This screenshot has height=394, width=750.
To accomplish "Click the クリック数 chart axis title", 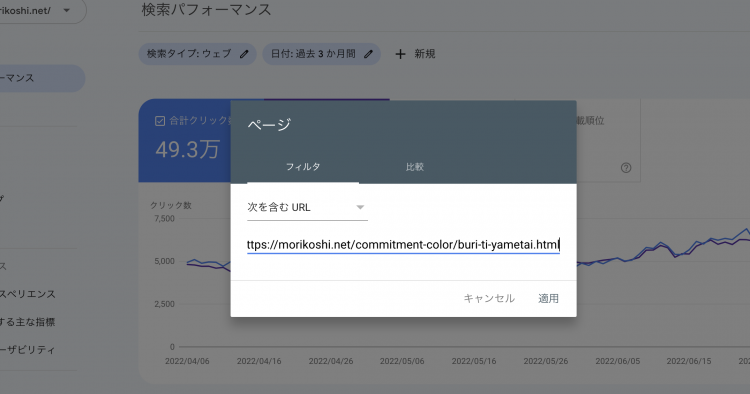I will [x=171, y=206].
